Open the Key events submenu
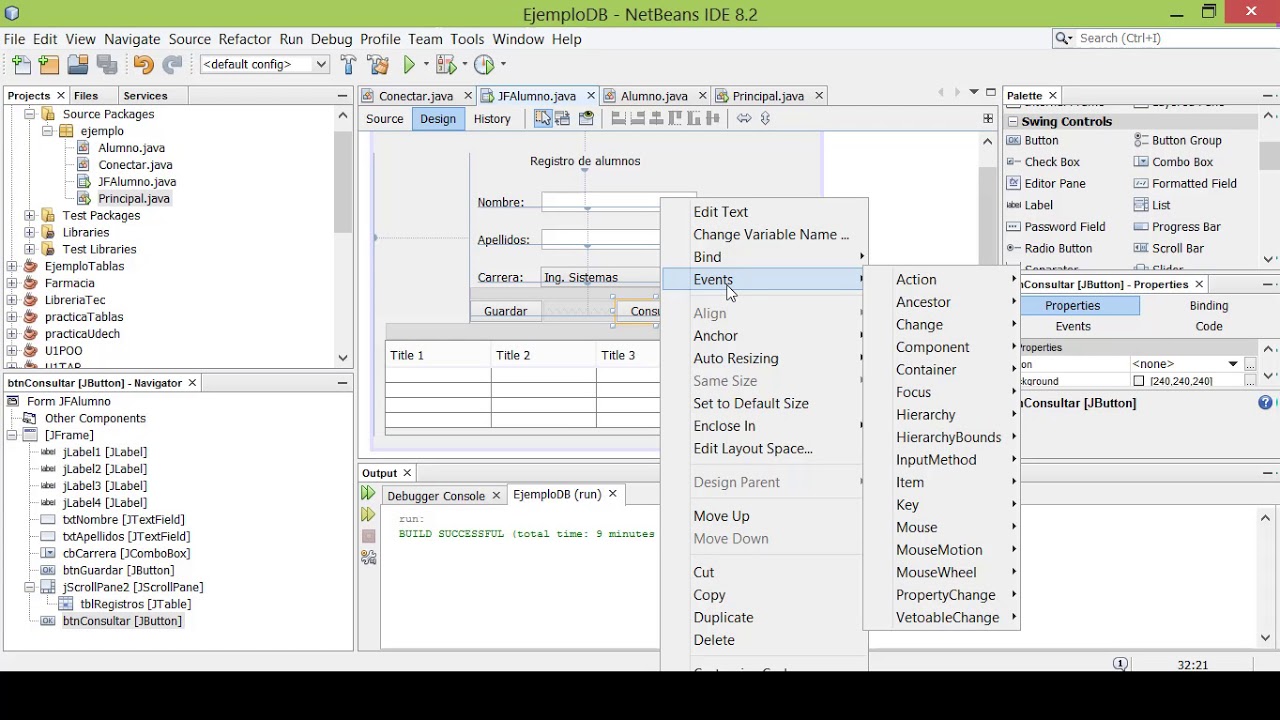Image resolution: width=1280 pixels, height=720 pixels. click(x=941, y=504)
